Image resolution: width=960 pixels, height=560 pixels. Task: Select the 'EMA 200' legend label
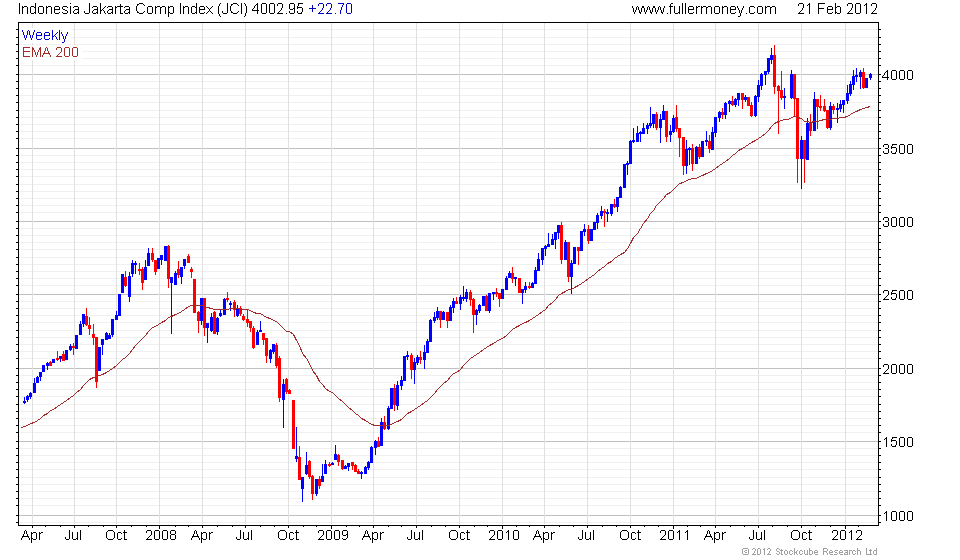[50, 53]
